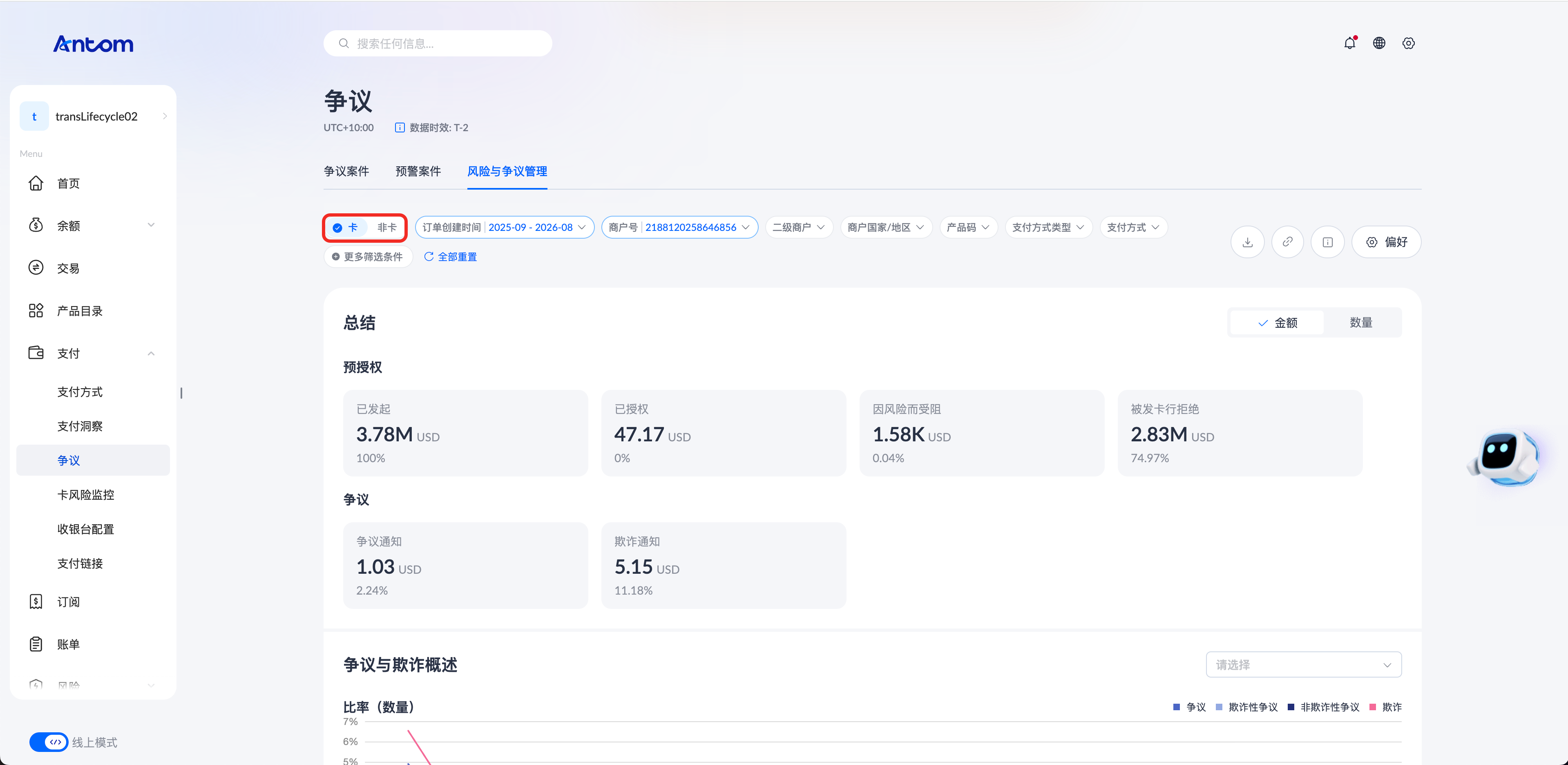Image resolution: width=1568 pixels, height=765 pixels.
Task: Open the 订单创建时间 date range dropdown
Action: (504, 227)
